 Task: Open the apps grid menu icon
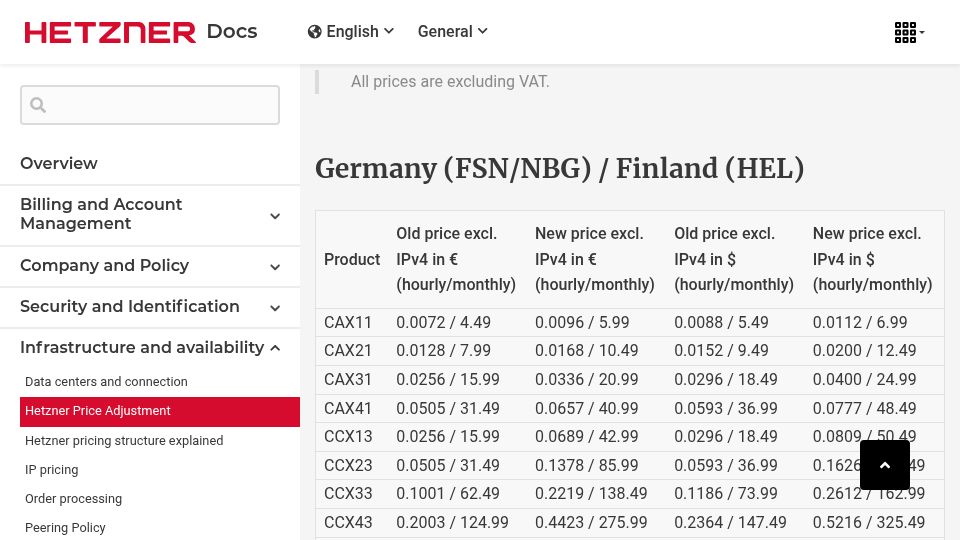pyautogui.click(x=909, y=32)
